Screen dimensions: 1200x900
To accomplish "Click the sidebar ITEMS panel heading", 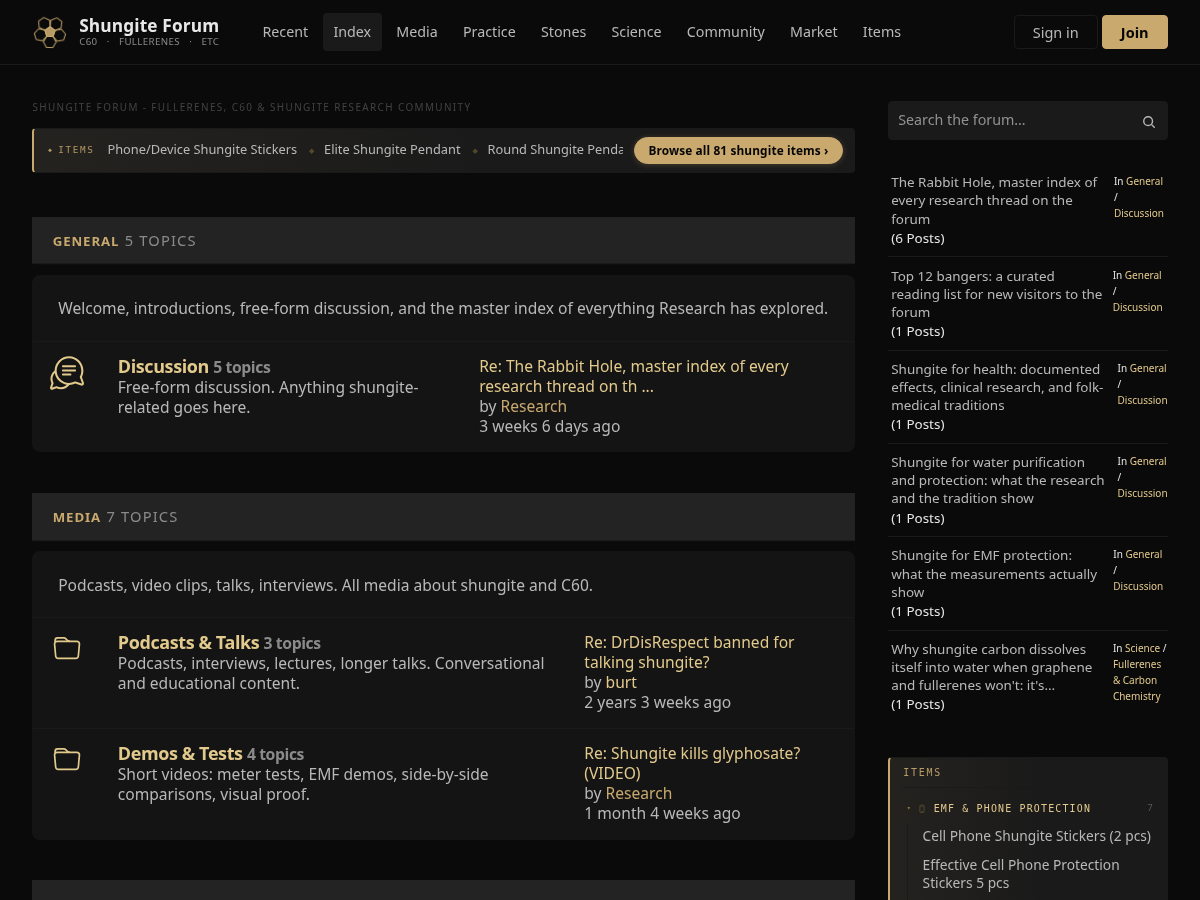I will coord(922,772).
